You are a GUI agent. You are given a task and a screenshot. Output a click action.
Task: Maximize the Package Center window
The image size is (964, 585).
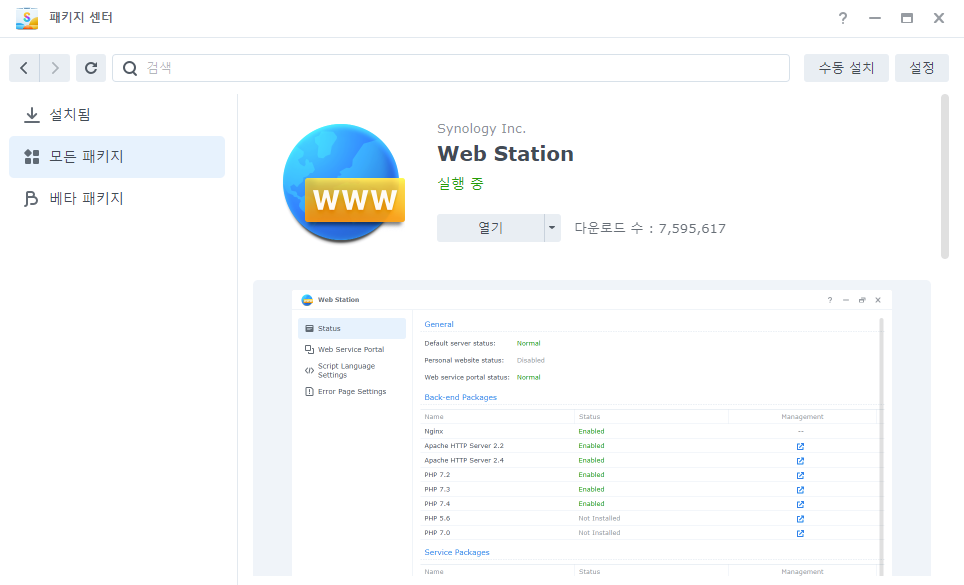click(x=907, y=18)
